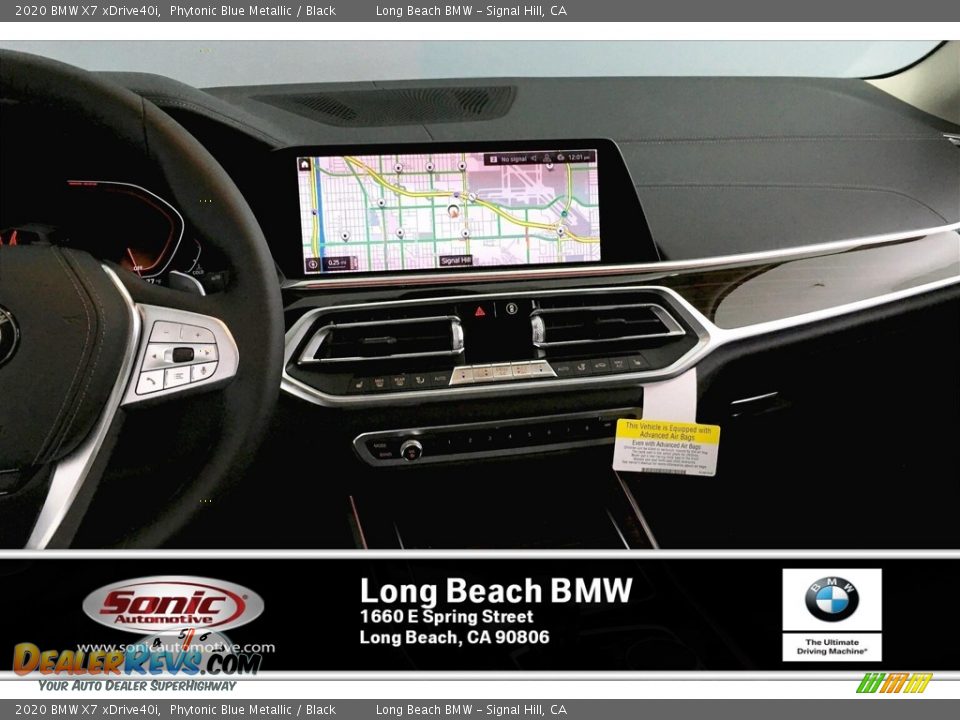This screenshot has width=960, height=720.
Task: Push radio preset button 1
Action: coord(449,441)
